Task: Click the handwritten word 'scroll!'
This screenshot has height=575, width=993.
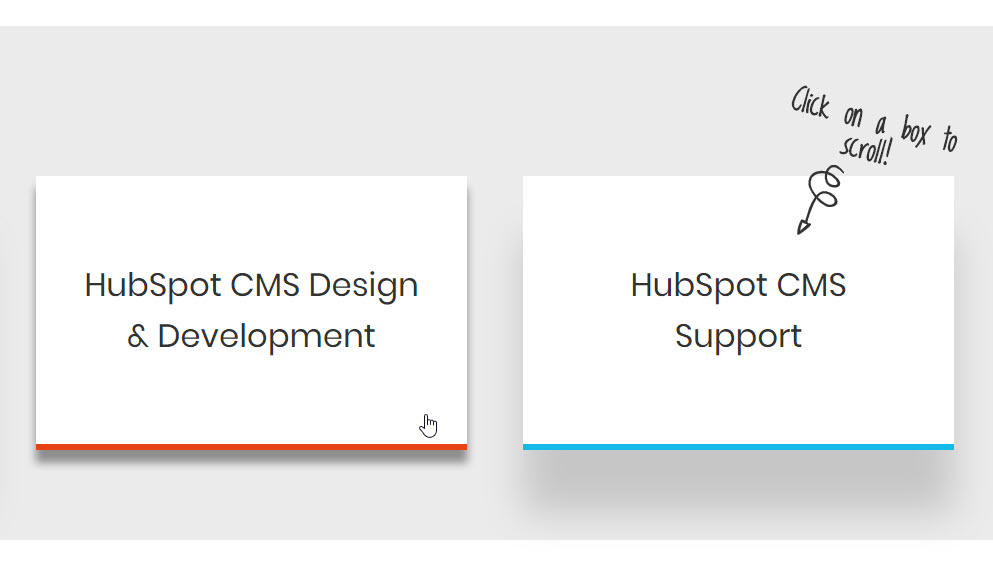Action: [x=866, y=149]
